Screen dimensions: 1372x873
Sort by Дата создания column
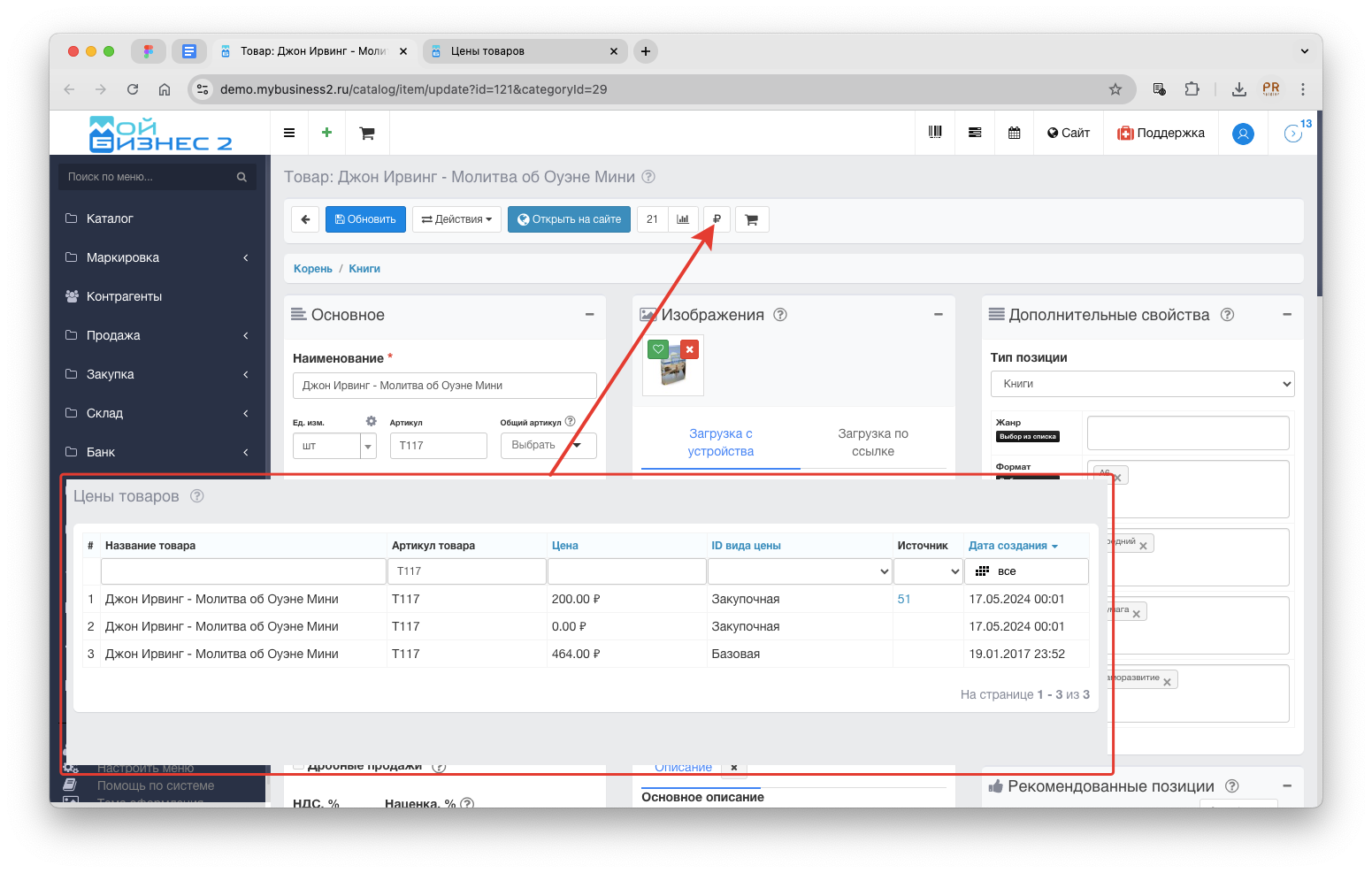[x=1013, y=546]
